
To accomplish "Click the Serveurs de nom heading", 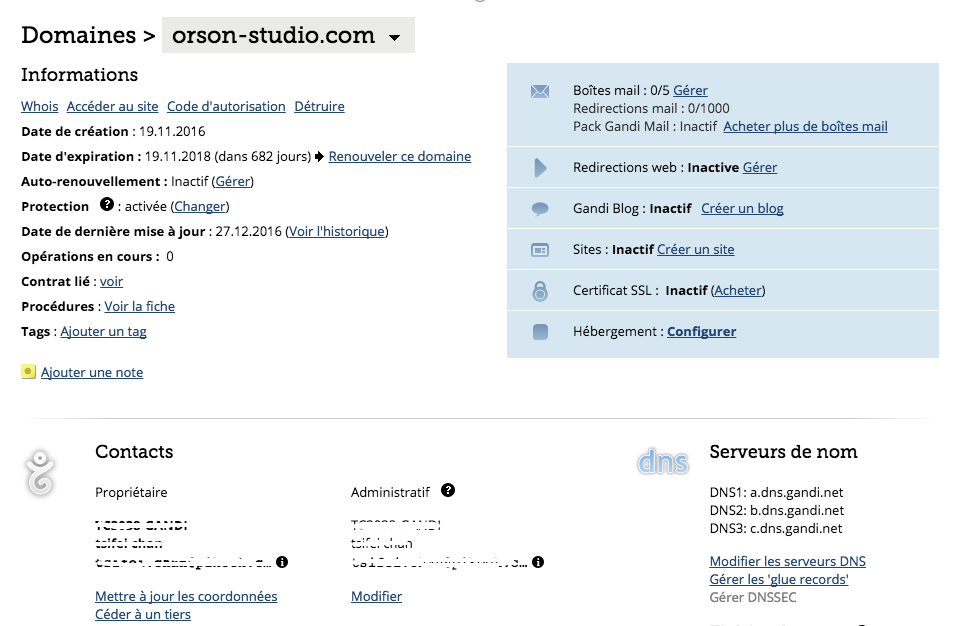I will (x=783, y=452).
